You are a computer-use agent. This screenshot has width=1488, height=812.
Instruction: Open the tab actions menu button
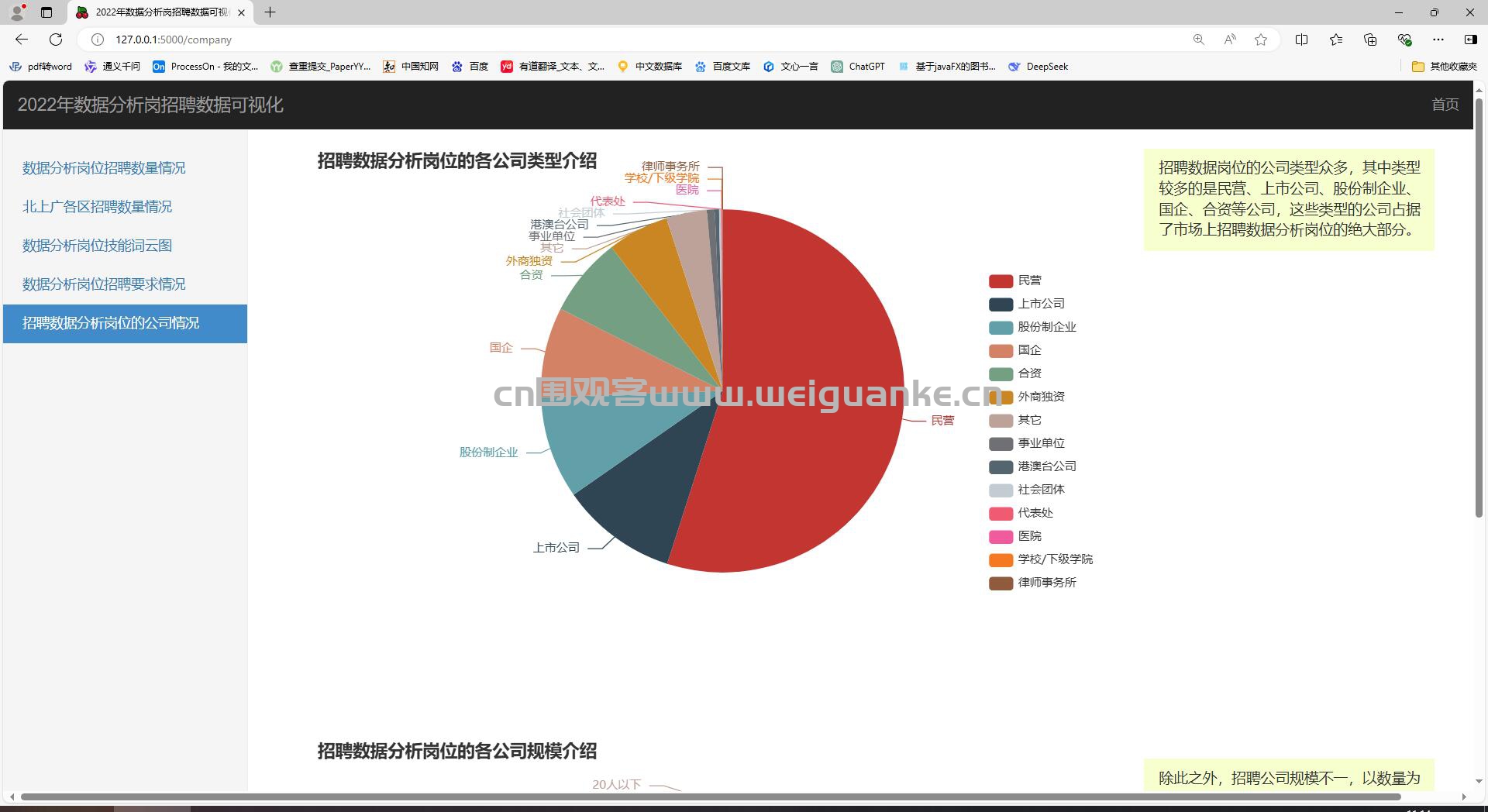tap(46, 12)
